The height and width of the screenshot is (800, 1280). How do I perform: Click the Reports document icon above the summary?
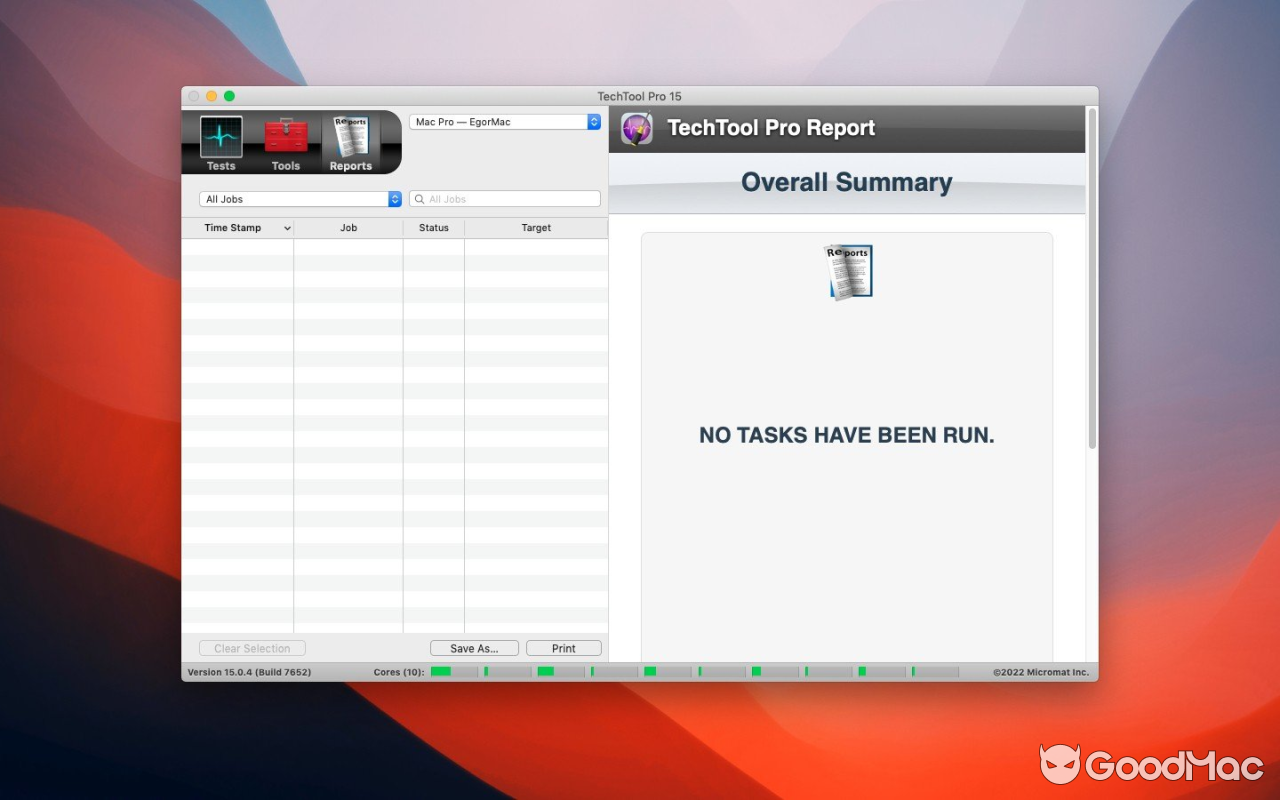tap(848, 270)
